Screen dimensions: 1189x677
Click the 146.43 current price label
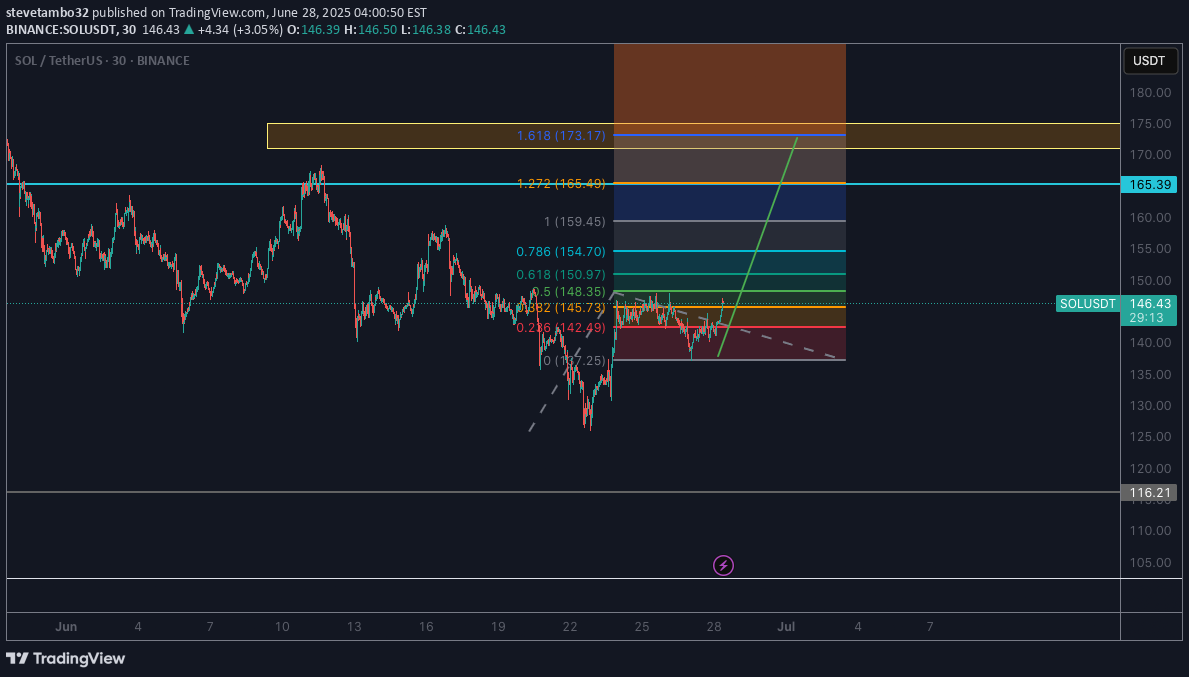pos(1150,303)
